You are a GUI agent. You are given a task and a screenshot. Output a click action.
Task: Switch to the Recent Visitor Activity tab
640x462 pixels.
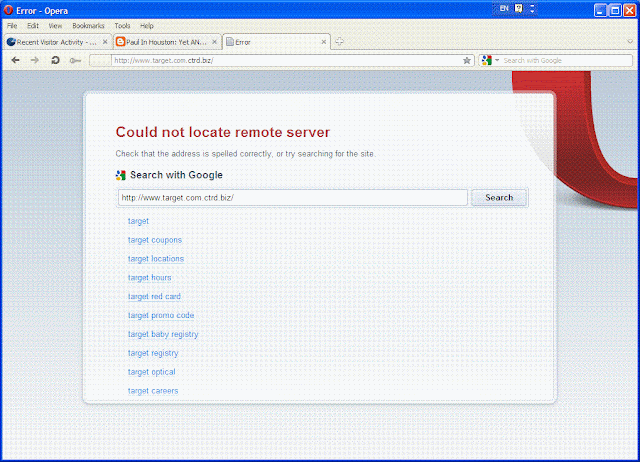click(x=57, y=42)
